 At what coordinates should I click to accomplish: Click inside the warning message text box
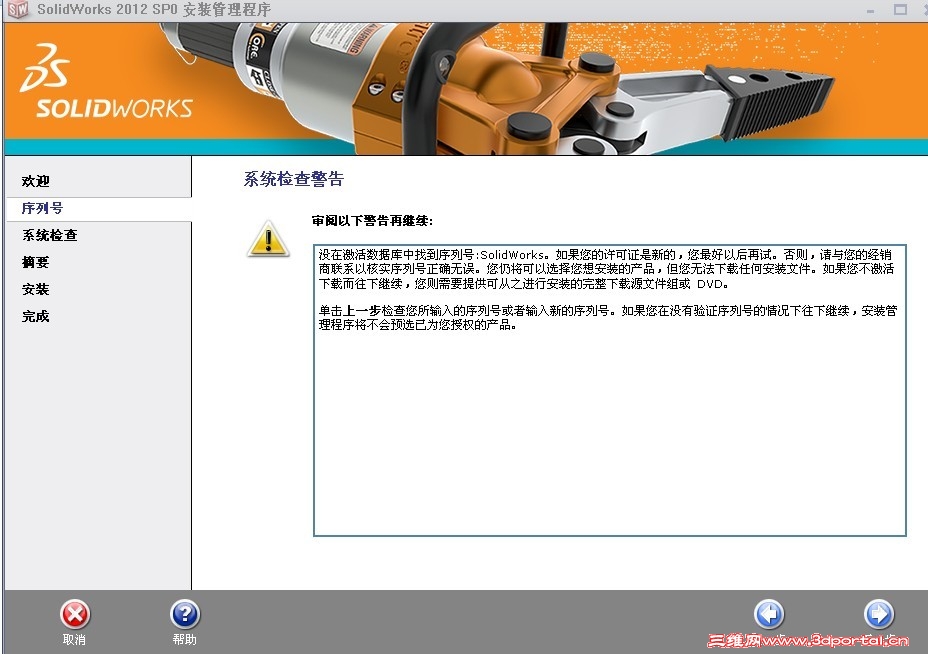tap(610, 391)
